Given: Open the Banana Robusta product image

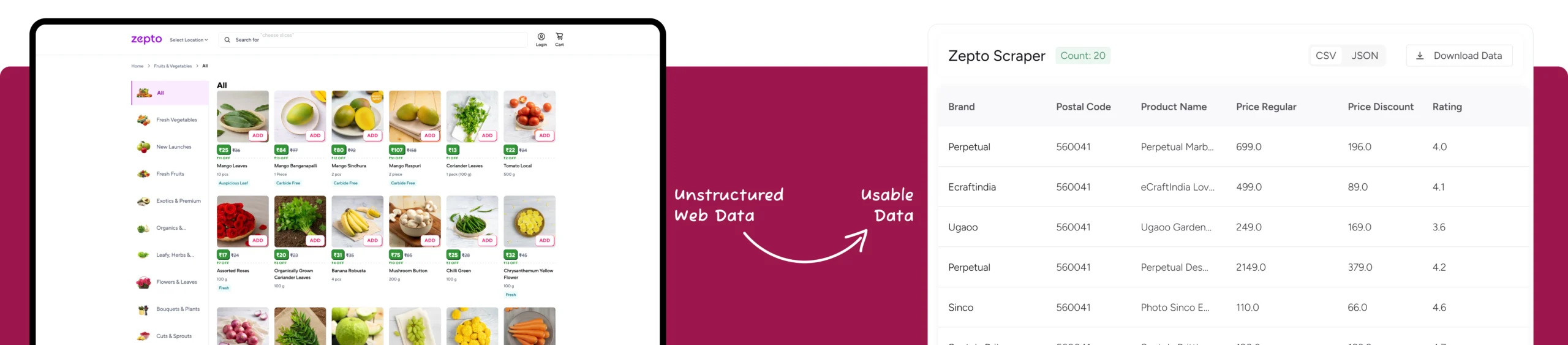Looking at the screenshot, I should point(357,219).
